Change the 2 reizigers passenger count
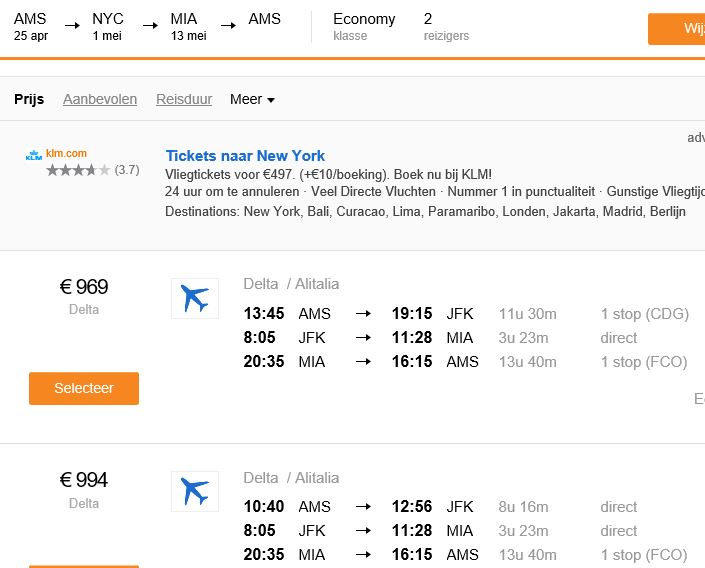Screen dimensions: 705x568 pyautogui.click(x=445, y=26)
